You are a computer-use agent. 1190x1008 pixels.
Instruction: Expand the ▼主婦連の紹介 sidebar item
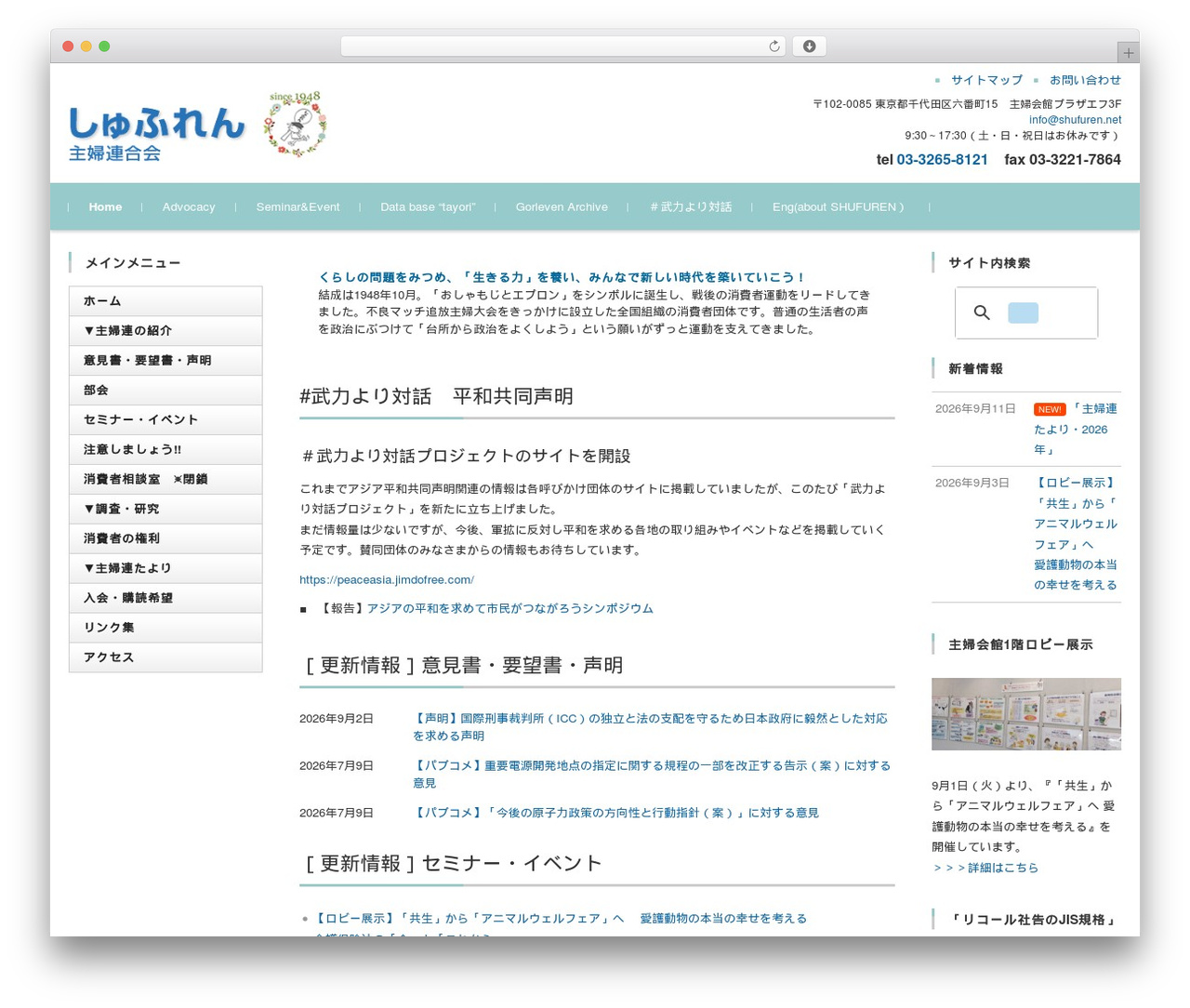pos(165,330)
